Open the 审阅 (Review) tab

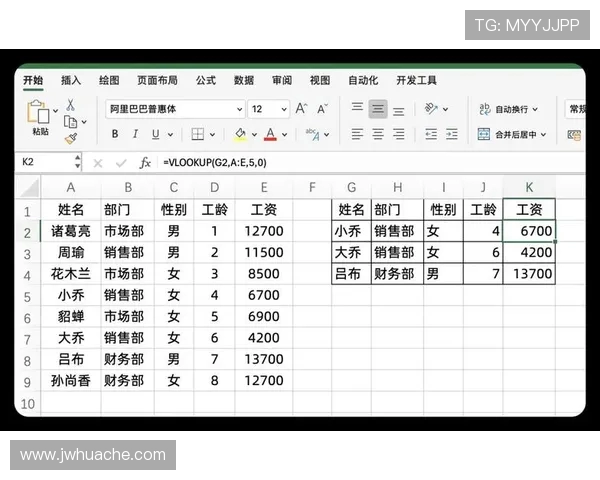point(282,80)
